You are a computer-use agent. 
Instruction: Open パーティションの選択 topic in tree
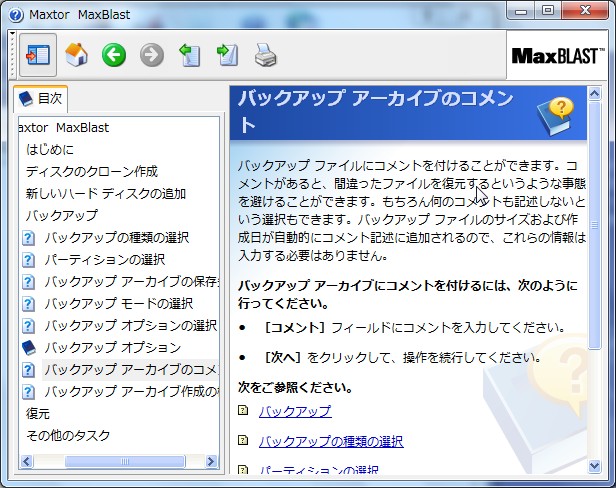[x=105, y=259]
